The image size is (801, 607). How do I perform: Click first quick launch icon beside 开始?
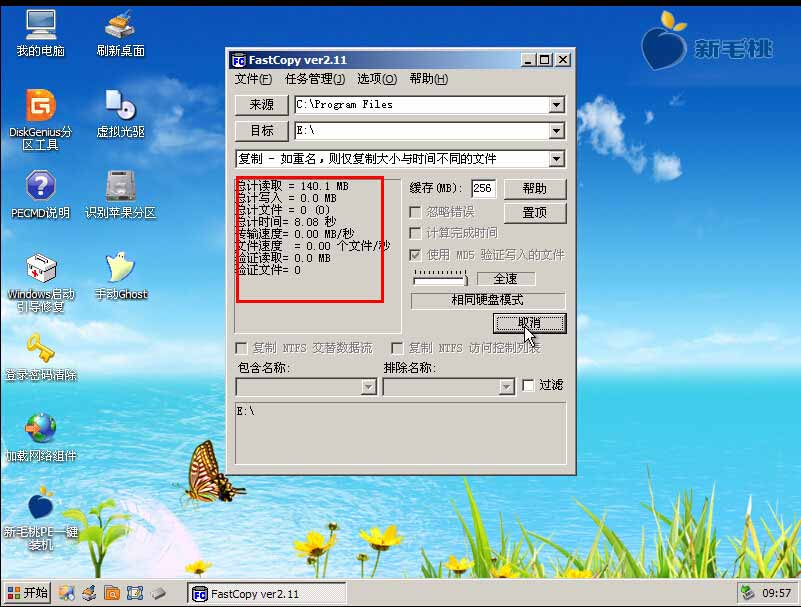point(66,593)
